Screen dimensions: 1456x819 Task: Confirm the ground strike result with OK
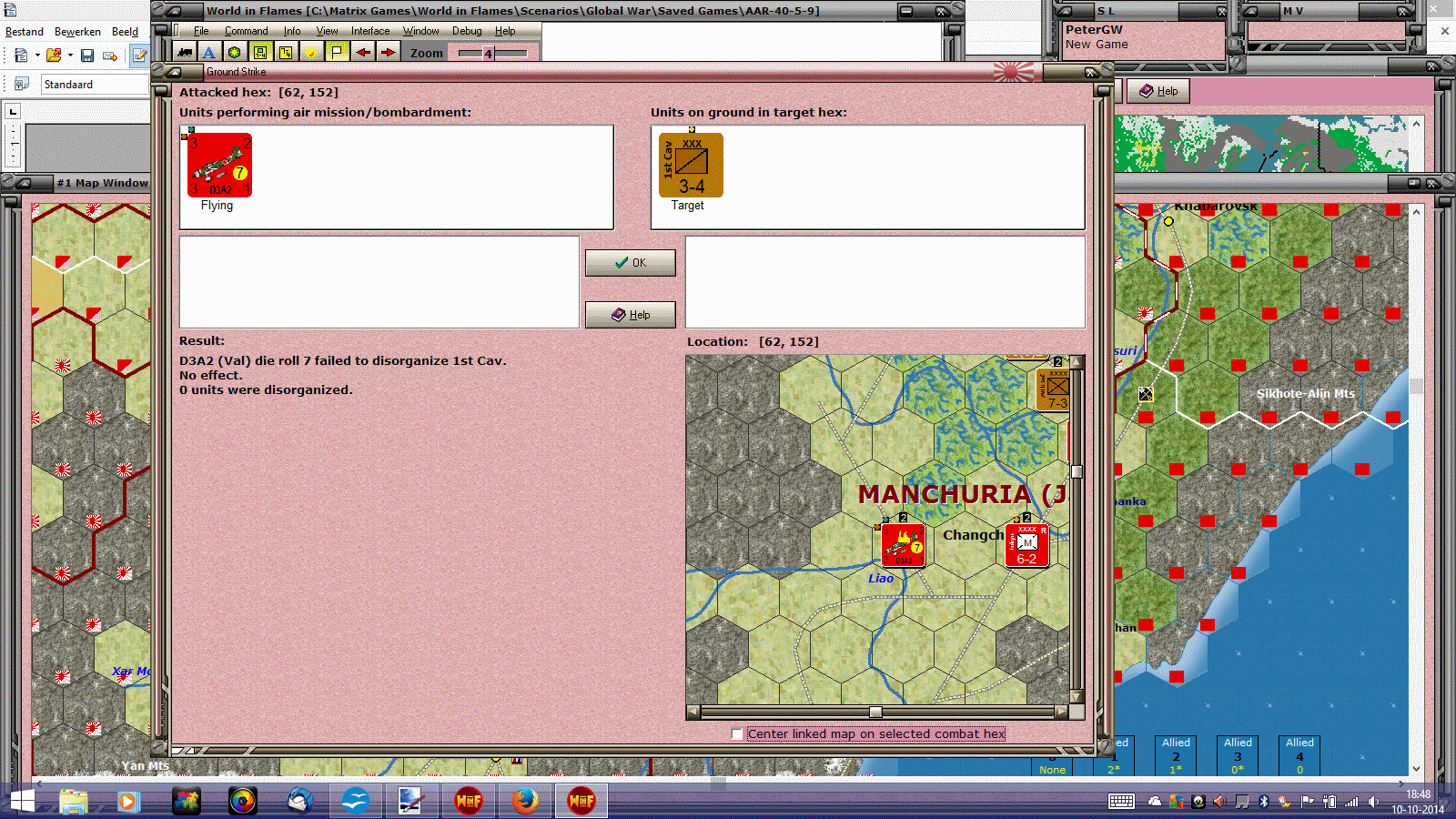[631, 263]
